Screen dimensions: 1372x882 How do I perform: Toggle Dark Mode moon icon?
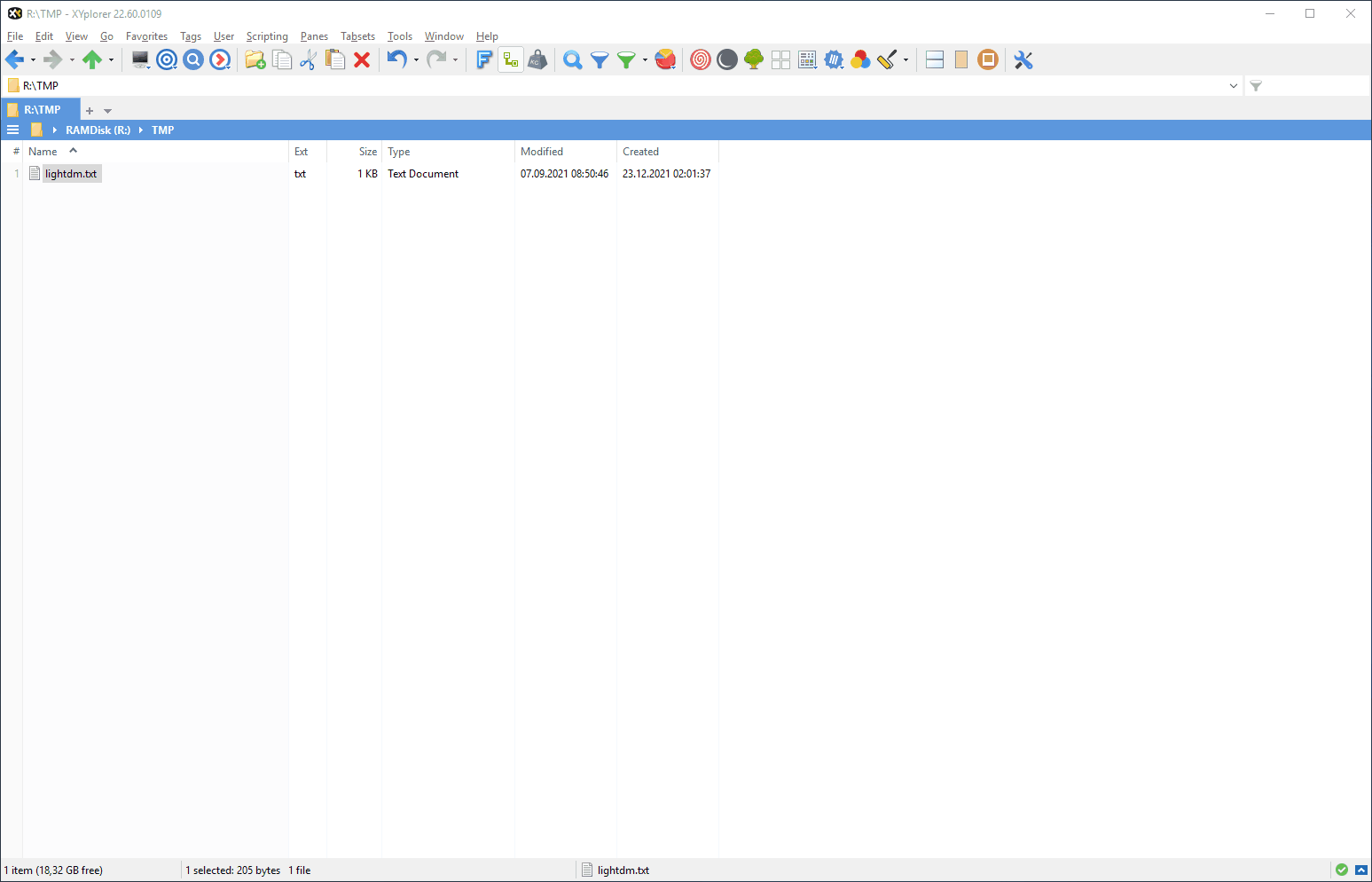[726, 59]
